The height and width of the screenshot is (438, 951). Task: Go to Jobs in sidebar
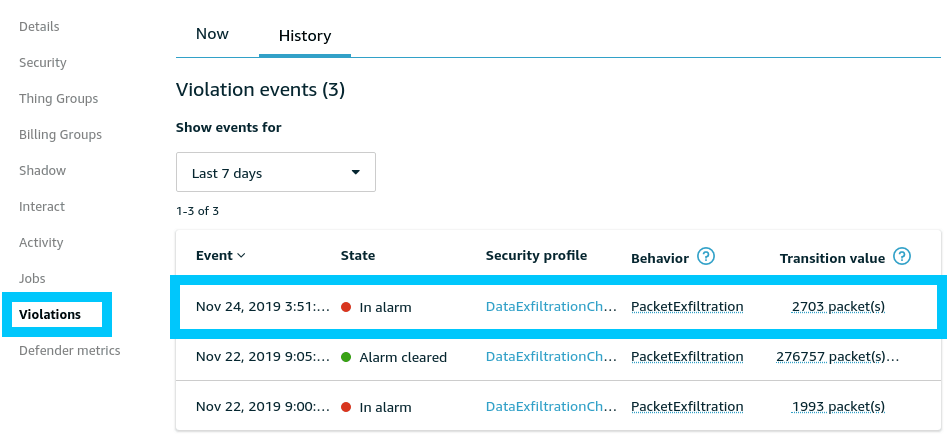click(x=32, y=278)
